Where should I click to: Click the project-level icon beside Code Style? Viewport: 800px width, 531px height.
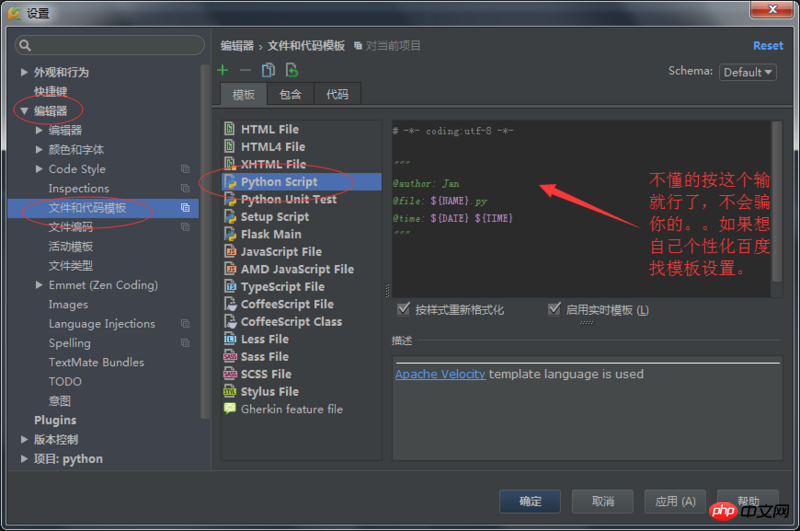pos(185,169)
